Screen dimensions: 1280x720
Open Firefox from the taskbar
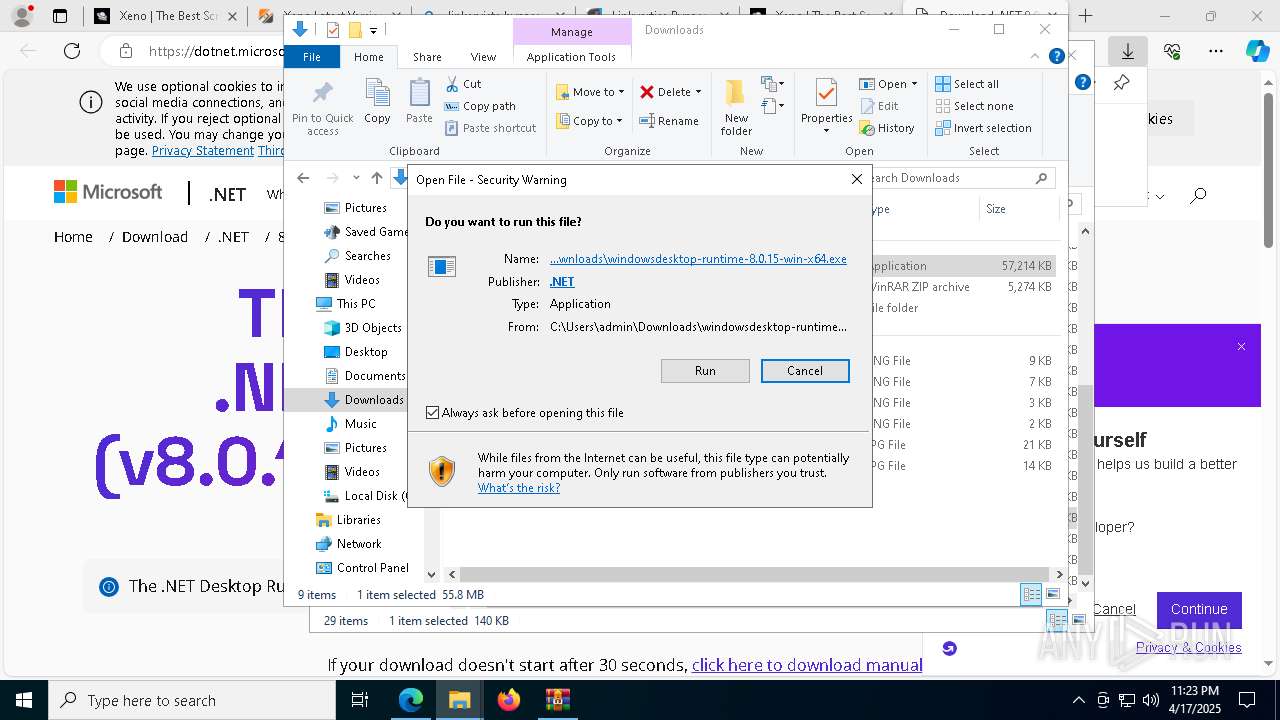(509, 700)
